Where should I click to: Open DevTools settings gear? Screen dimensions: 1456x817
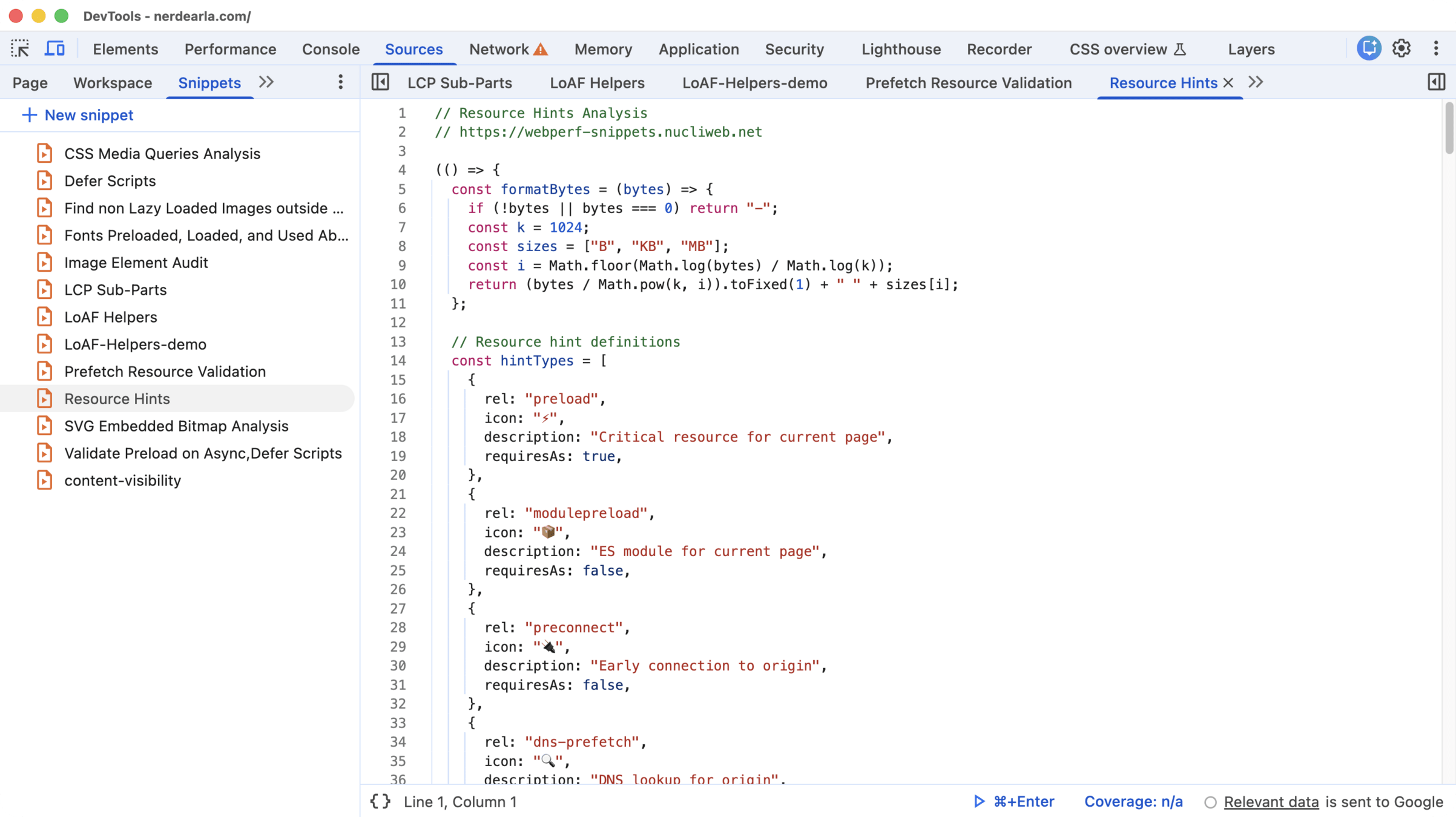pyautogui.click(x=1402, y=48)
